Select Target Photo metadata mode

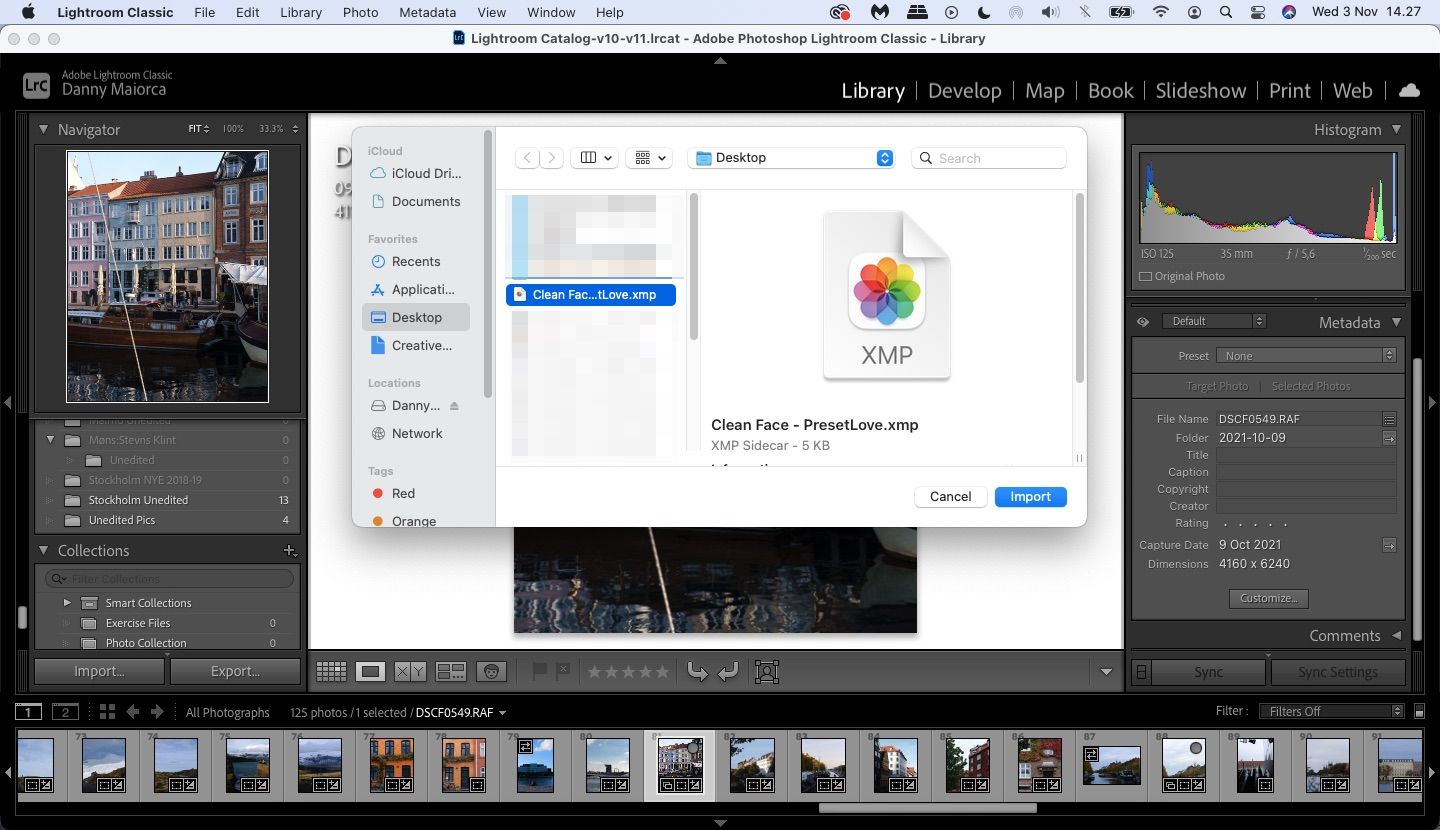1216,386
